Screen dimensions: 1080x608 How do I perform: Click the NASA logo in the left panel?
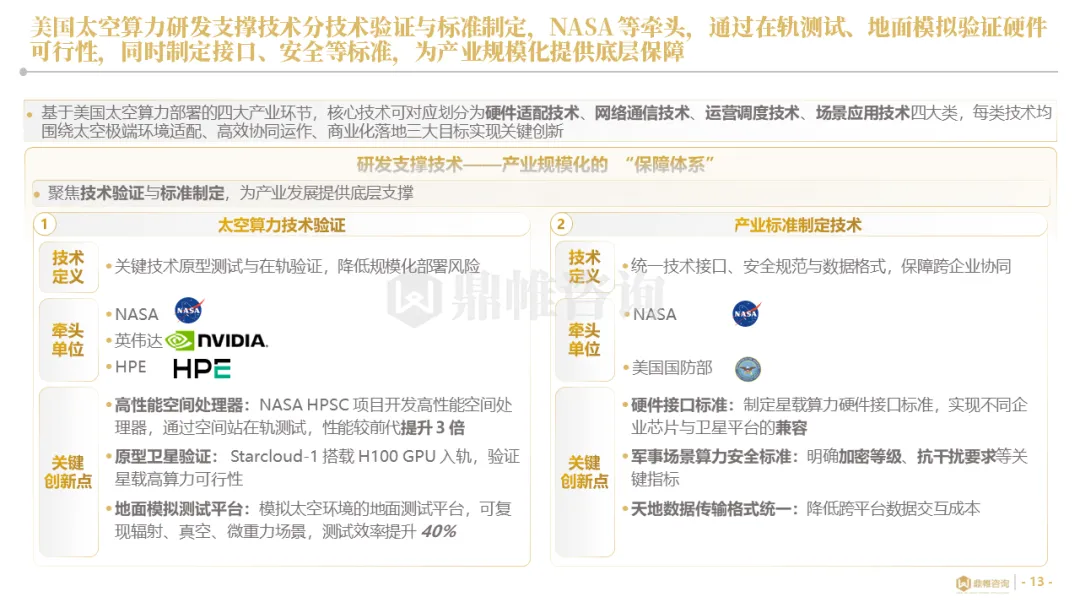[189, 310]
